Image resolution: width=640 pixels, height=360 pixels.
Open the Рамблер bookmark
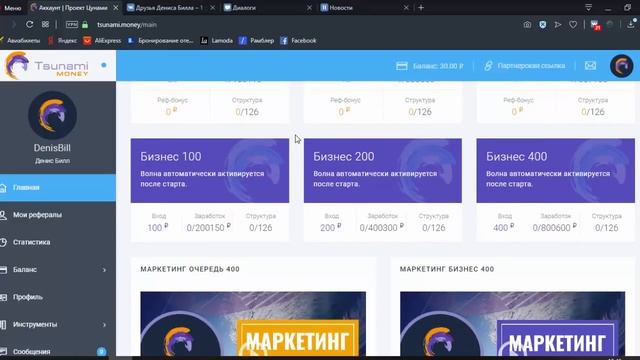(x=256, y=40)
